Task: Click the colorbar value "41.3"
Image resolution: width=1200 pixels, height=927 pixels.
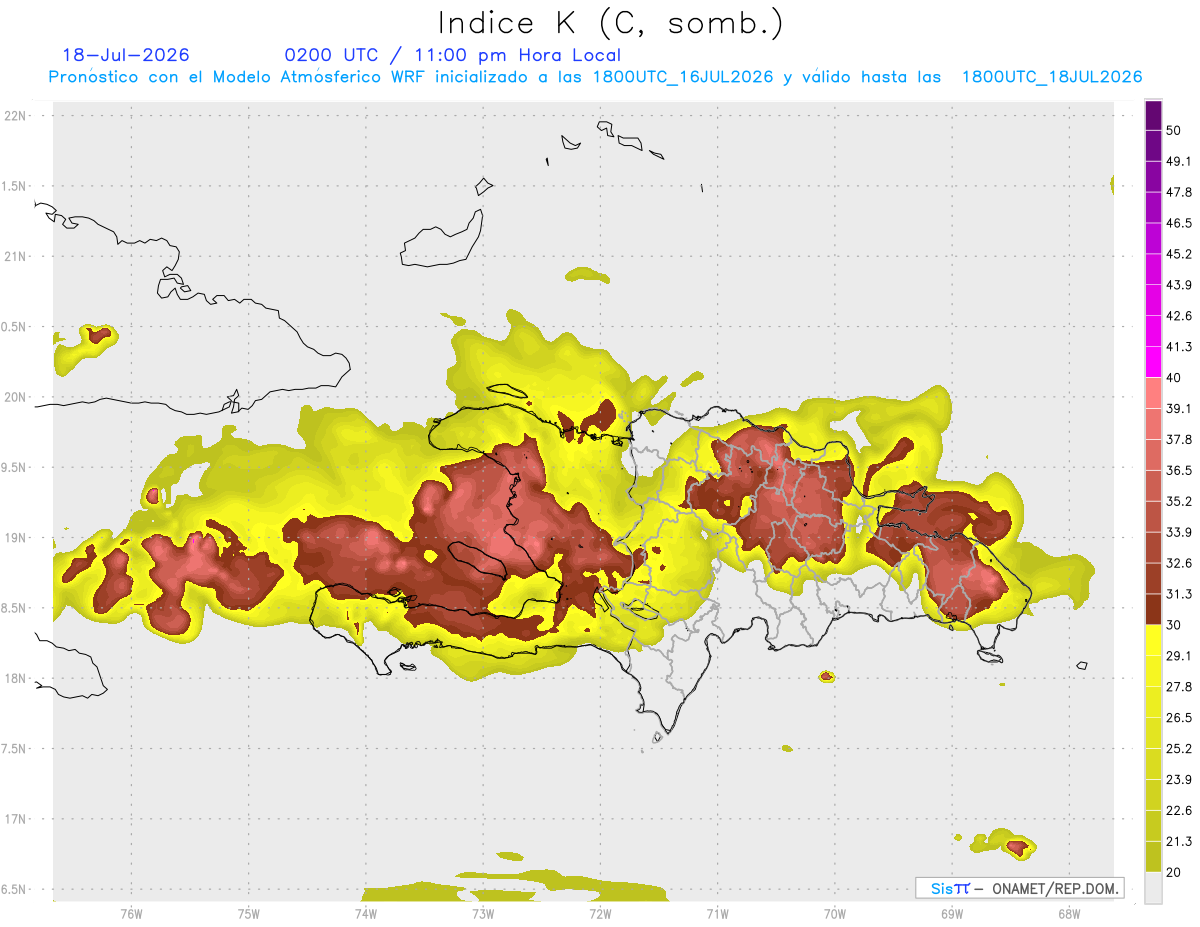Action: pyautogui.click(x=1179, y=347)
